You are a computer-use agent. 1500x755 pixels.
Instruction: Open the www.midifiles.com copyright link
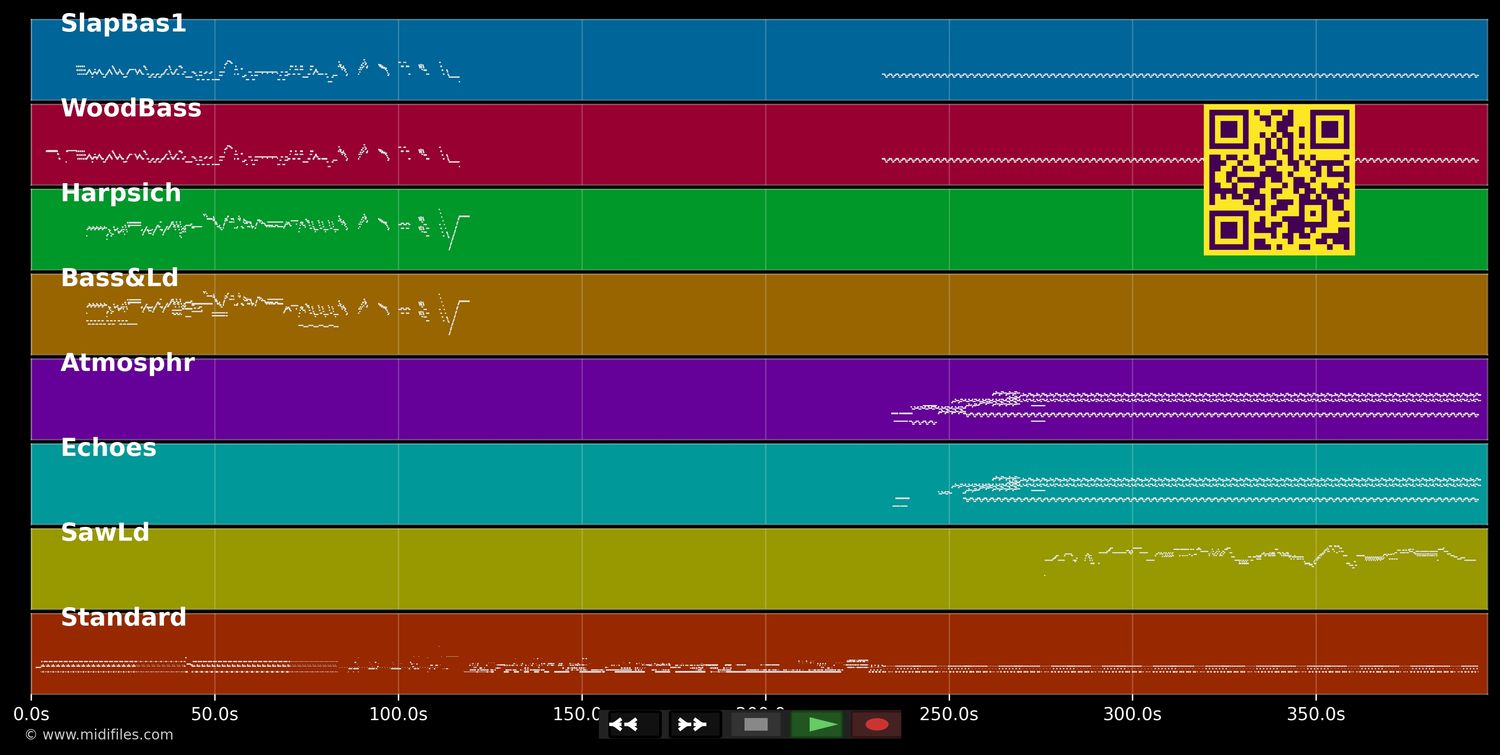[98, 735]
